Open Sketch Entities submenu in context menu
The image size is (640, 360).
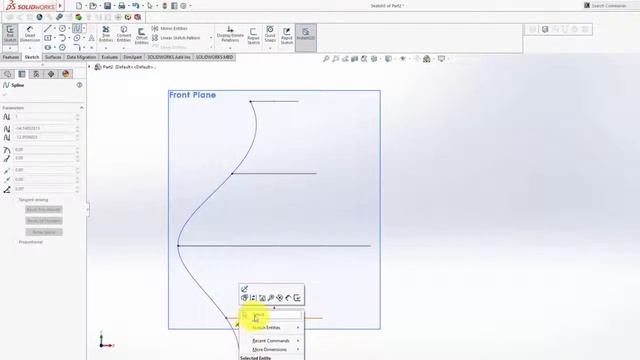(271, 328)
